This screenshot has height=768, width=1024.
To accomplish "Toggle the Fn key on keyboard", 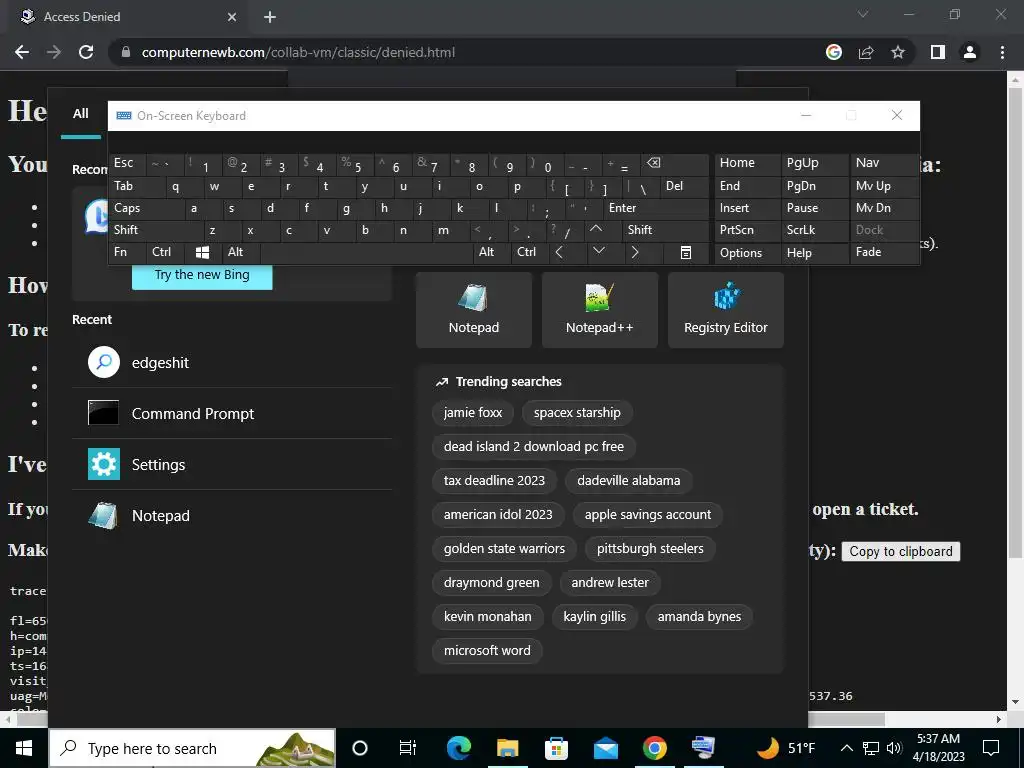I will pyautogui.click(x=128, y=252).
